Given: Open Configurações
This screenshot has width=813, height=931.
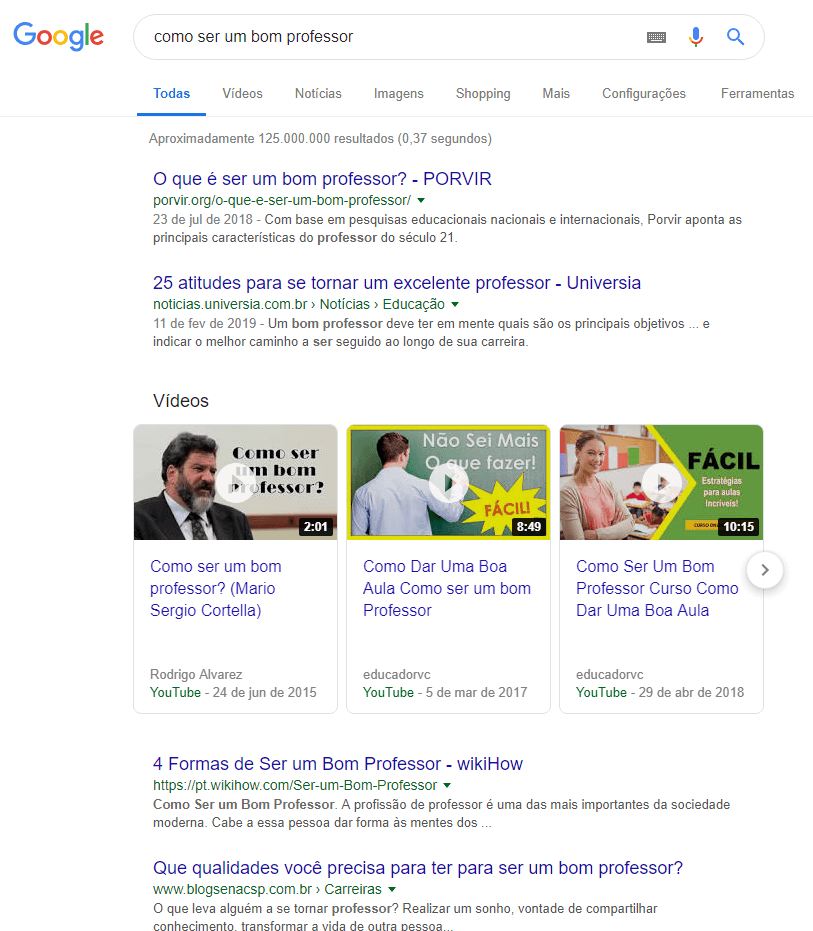Looking at the screenshot, I should tap(643, 93).
